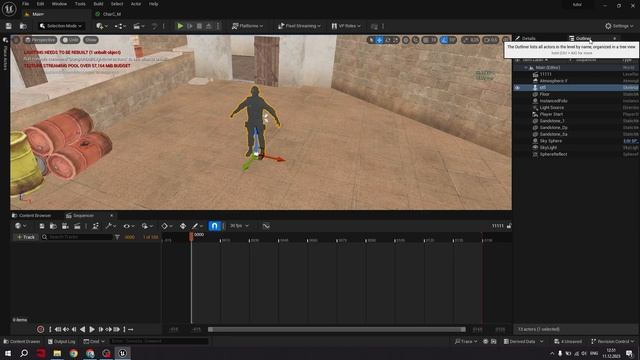Open the Help menu

[x=153, y=4]
